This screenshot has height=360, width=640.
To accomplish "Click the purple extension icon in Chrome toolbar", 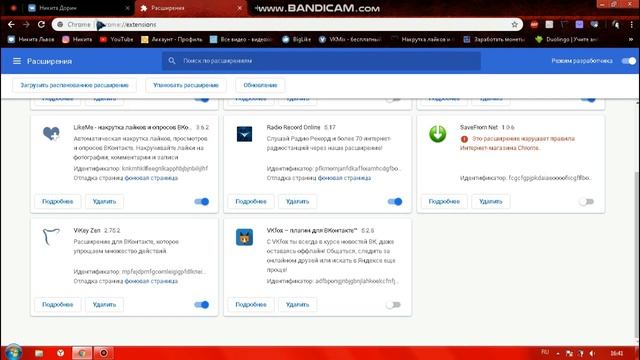I will 579,24.
